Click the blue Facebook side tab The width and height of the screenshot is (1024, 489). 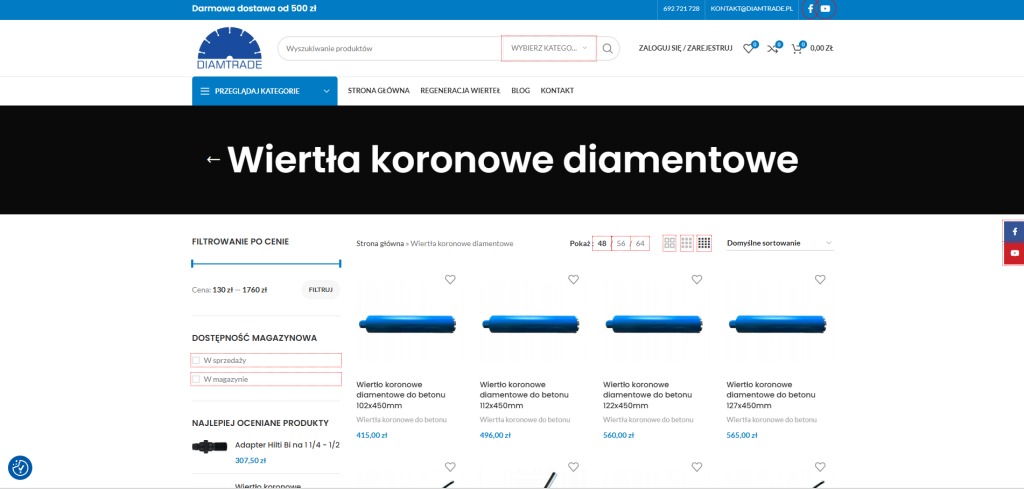pos(1014,232)
